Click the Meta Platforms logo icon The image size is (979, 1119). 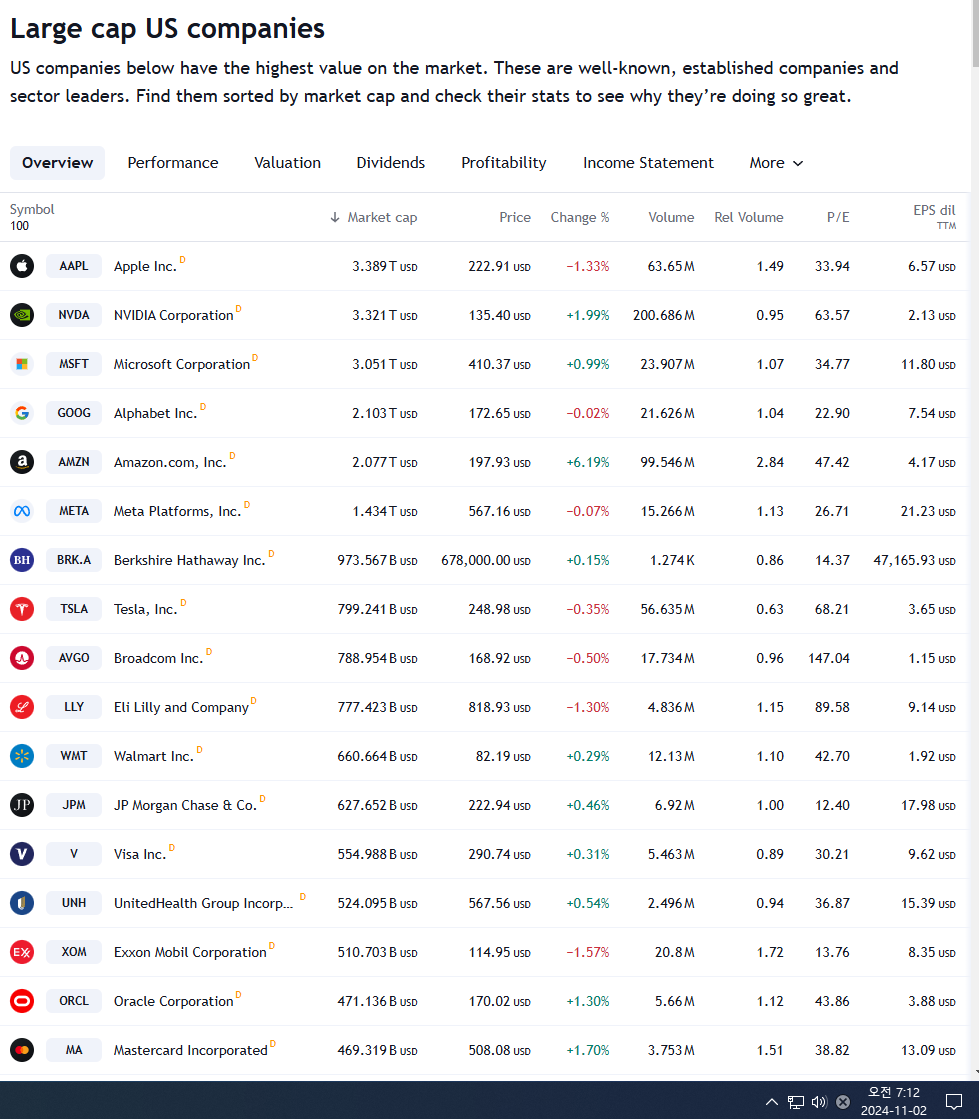coord(22,511)
